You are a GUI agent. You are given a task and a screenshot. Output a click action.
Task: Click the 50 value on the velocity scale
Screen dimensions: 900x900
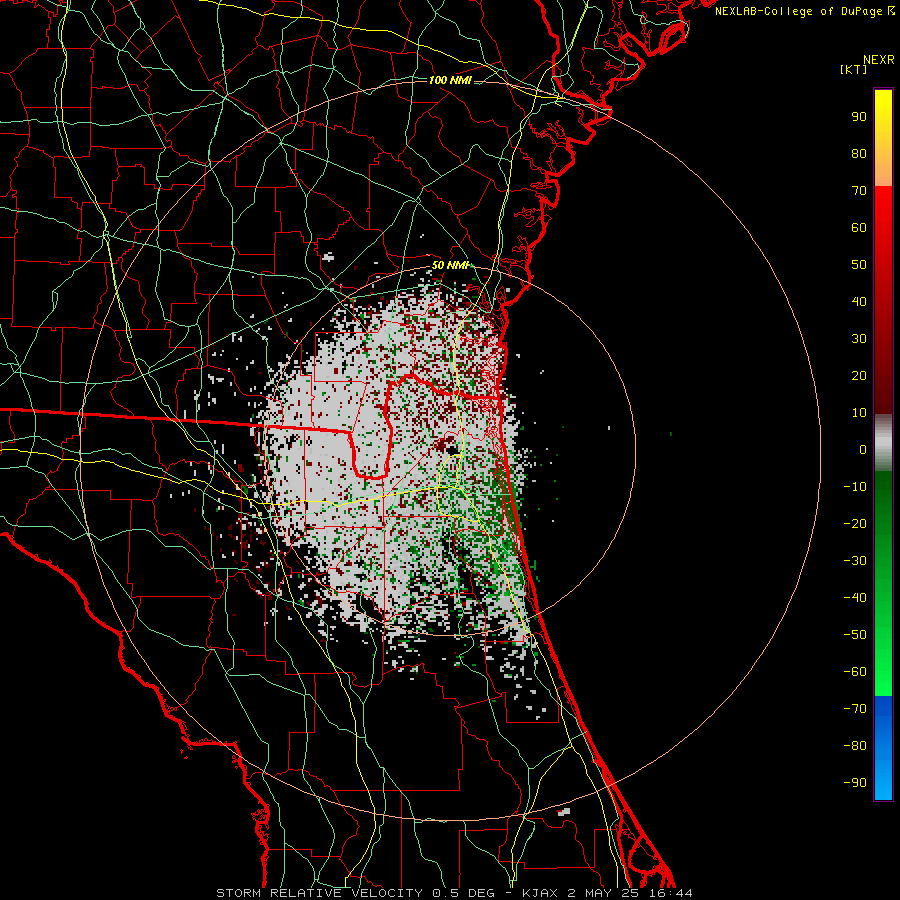[859, 265]
